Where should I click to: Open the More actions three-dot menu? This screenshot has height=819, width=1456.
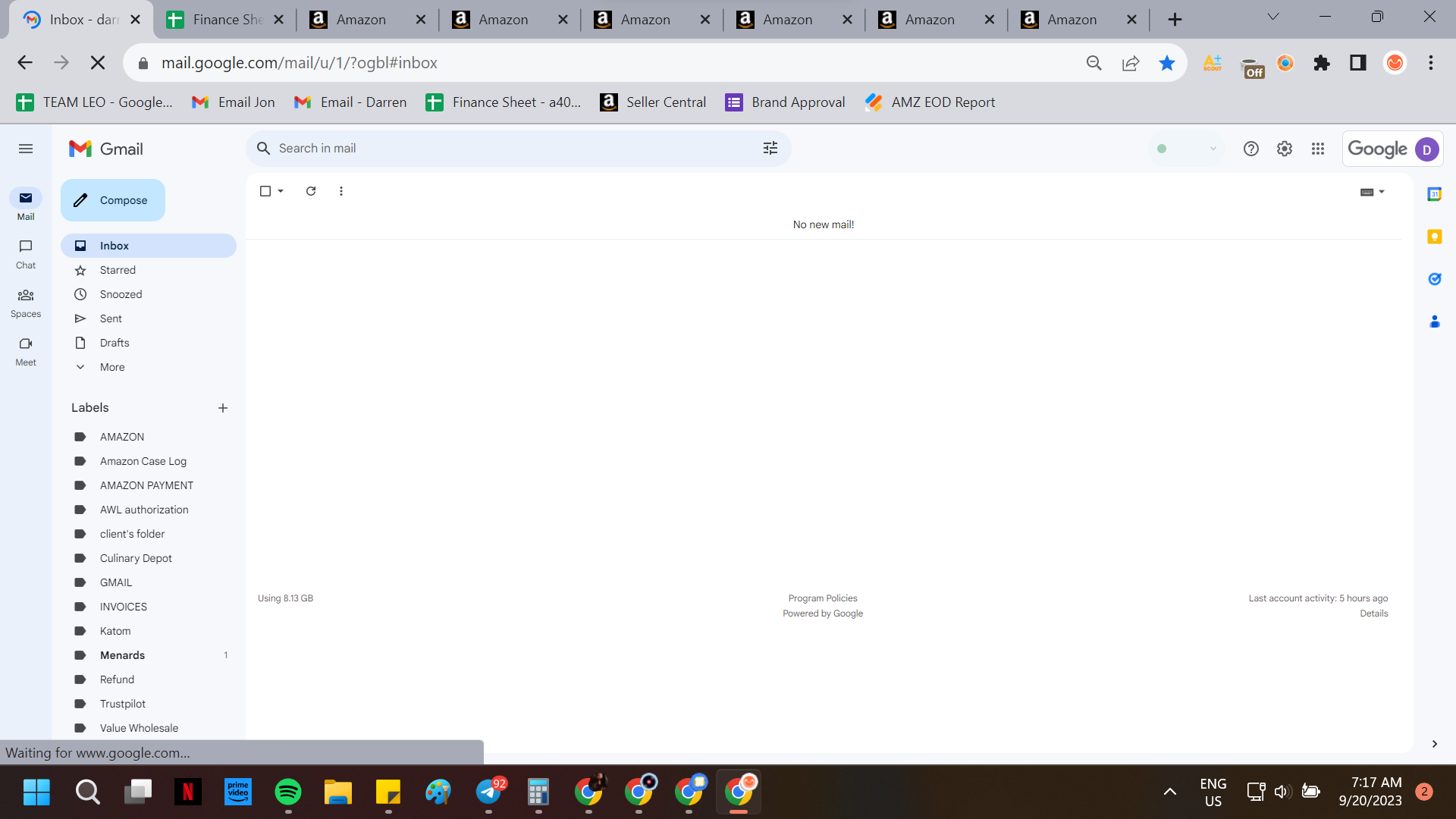click(x=341, y=191)
